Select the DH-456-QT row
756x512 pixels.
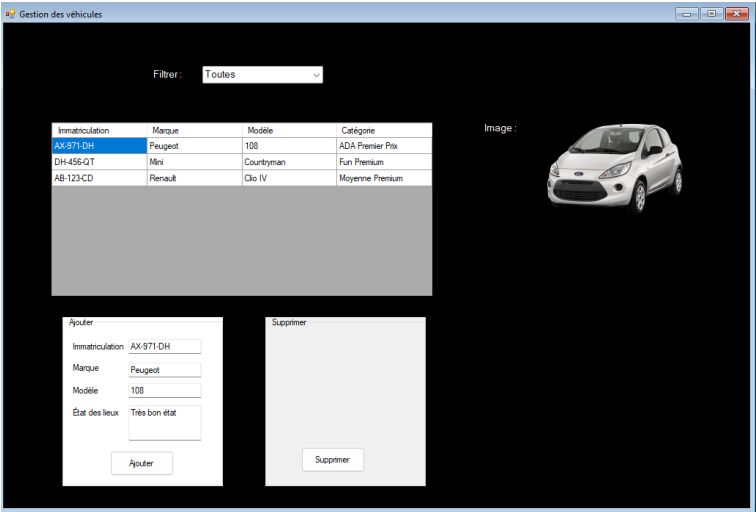point(99,162)
